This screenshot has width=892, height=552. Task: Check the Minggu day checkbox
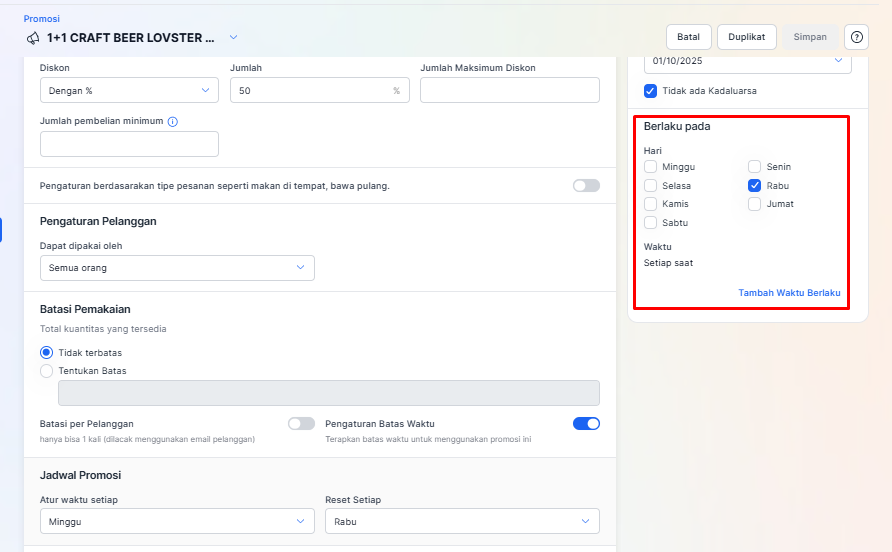[651, 167]
